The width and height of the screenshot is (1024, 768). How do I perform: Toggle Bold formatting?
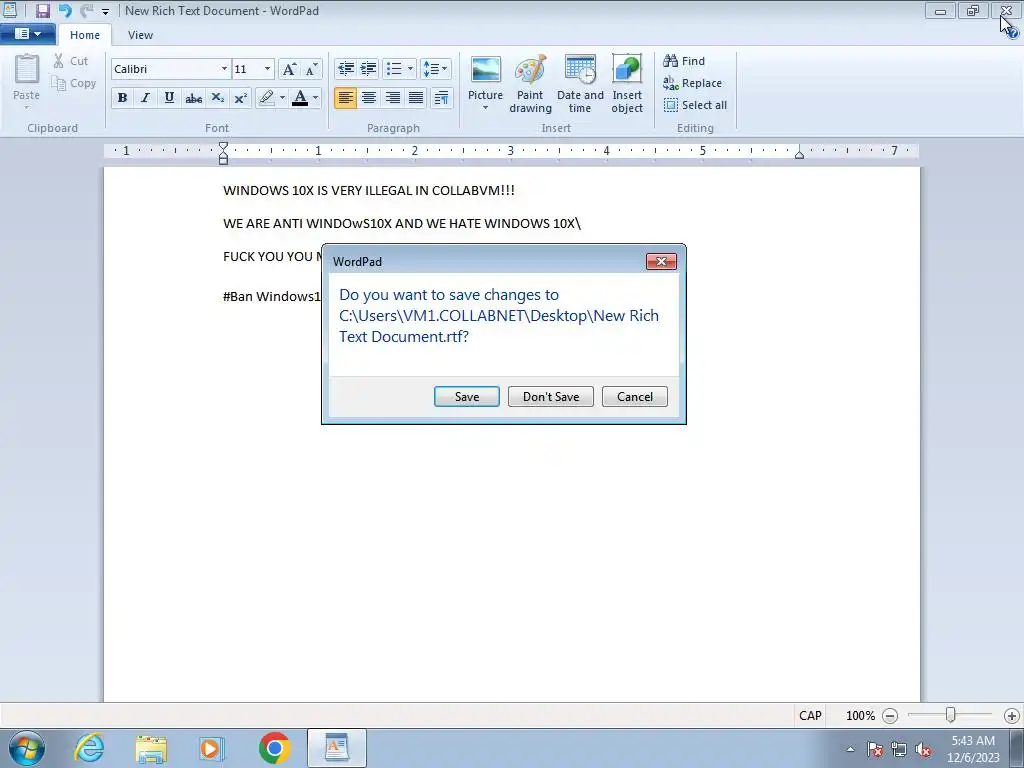[122, 98]
